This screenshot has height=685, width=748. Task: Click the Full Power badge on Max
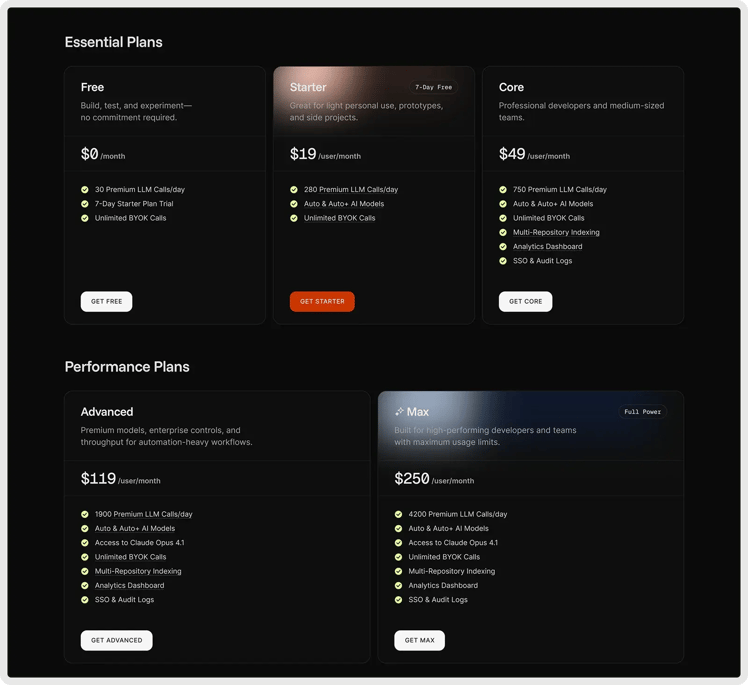[x=642, y=412]
